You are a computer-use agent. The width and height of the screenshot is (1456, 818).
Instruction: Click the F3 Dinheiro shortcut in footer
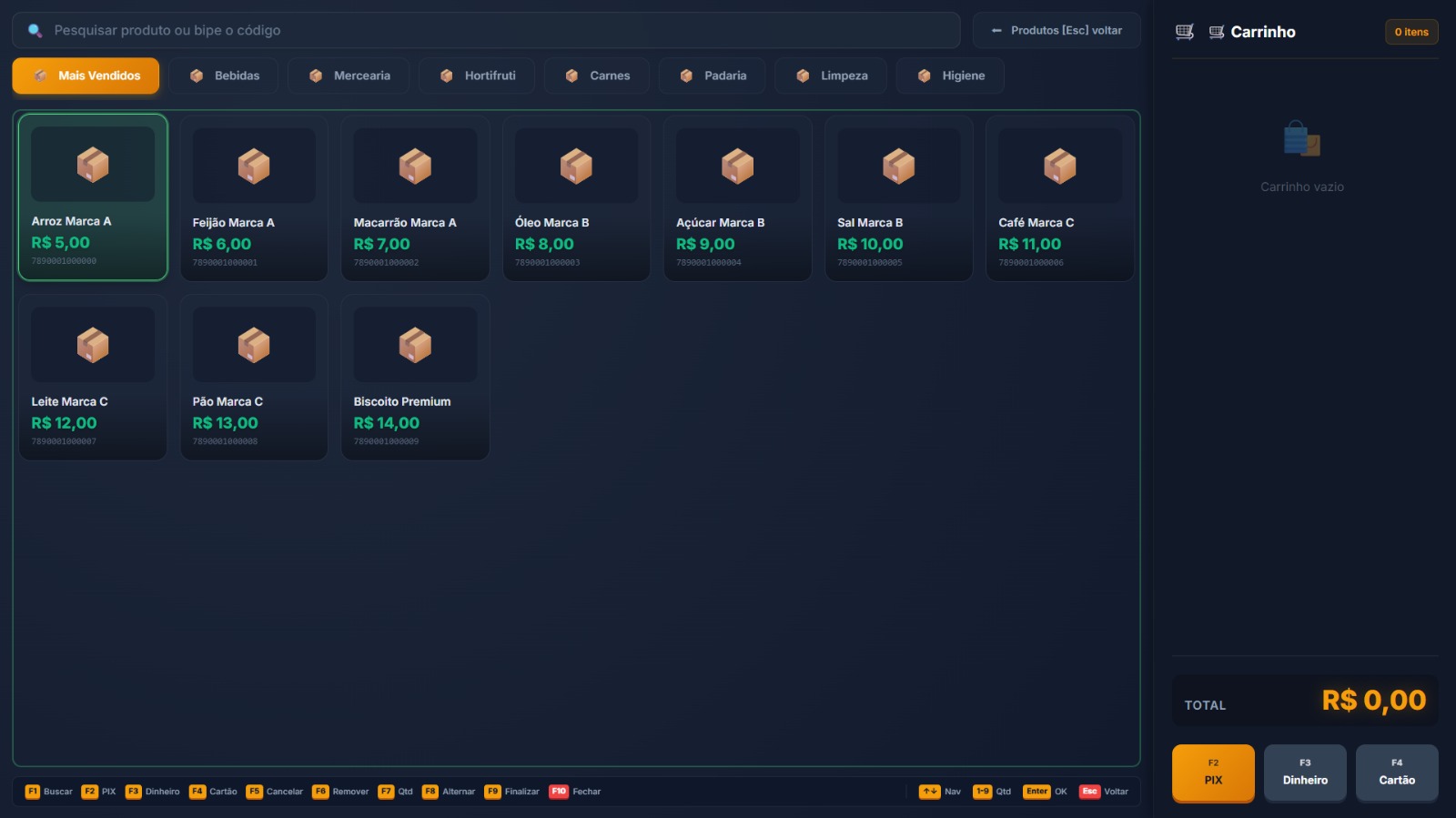[152, 792]
